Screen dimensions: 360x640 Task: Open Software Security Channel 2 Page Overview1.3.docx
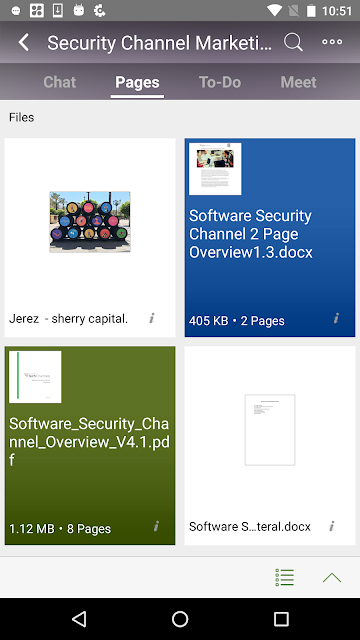pos(270,238)
